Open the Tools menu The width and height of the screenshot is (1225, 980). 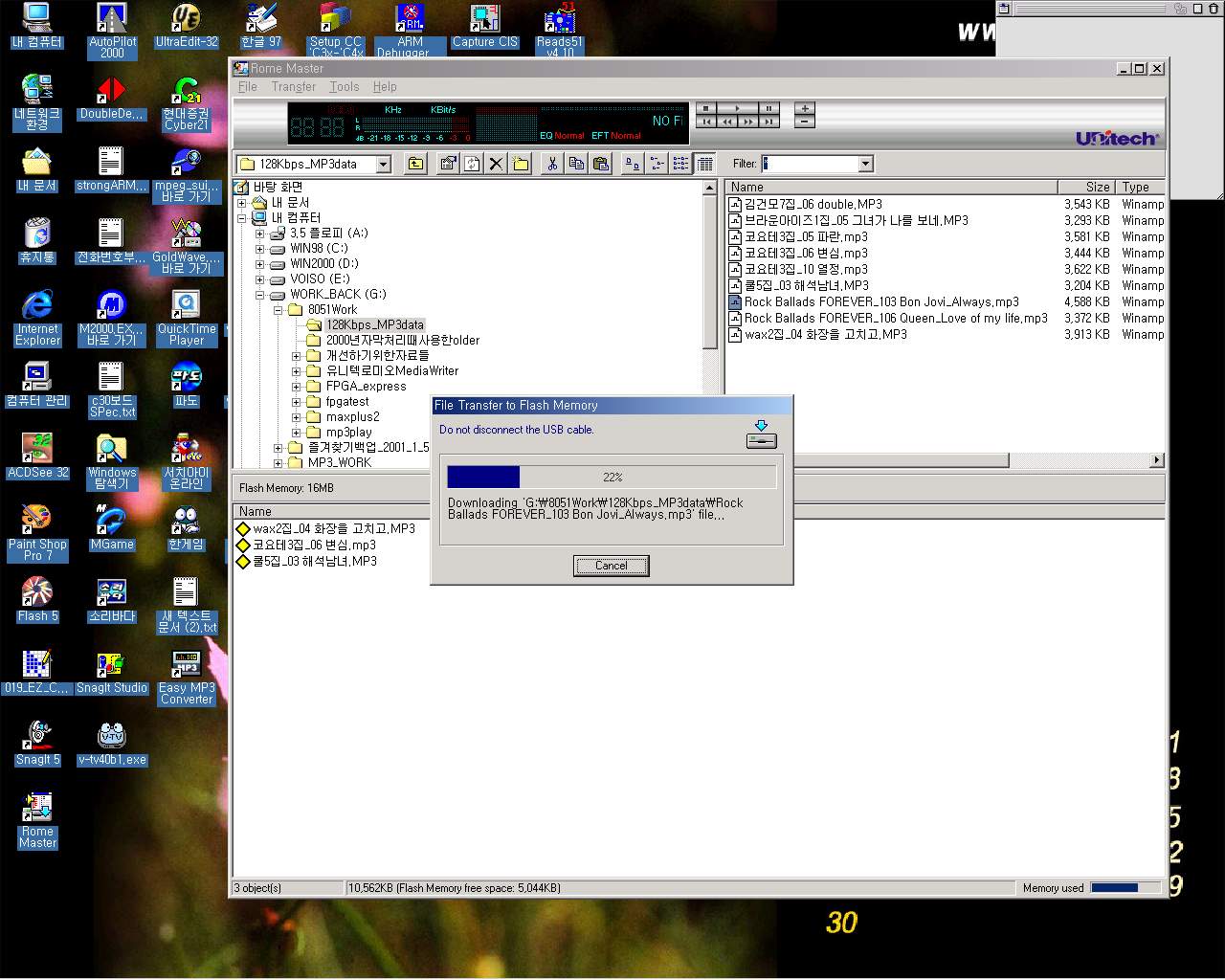tap(344, 87)
